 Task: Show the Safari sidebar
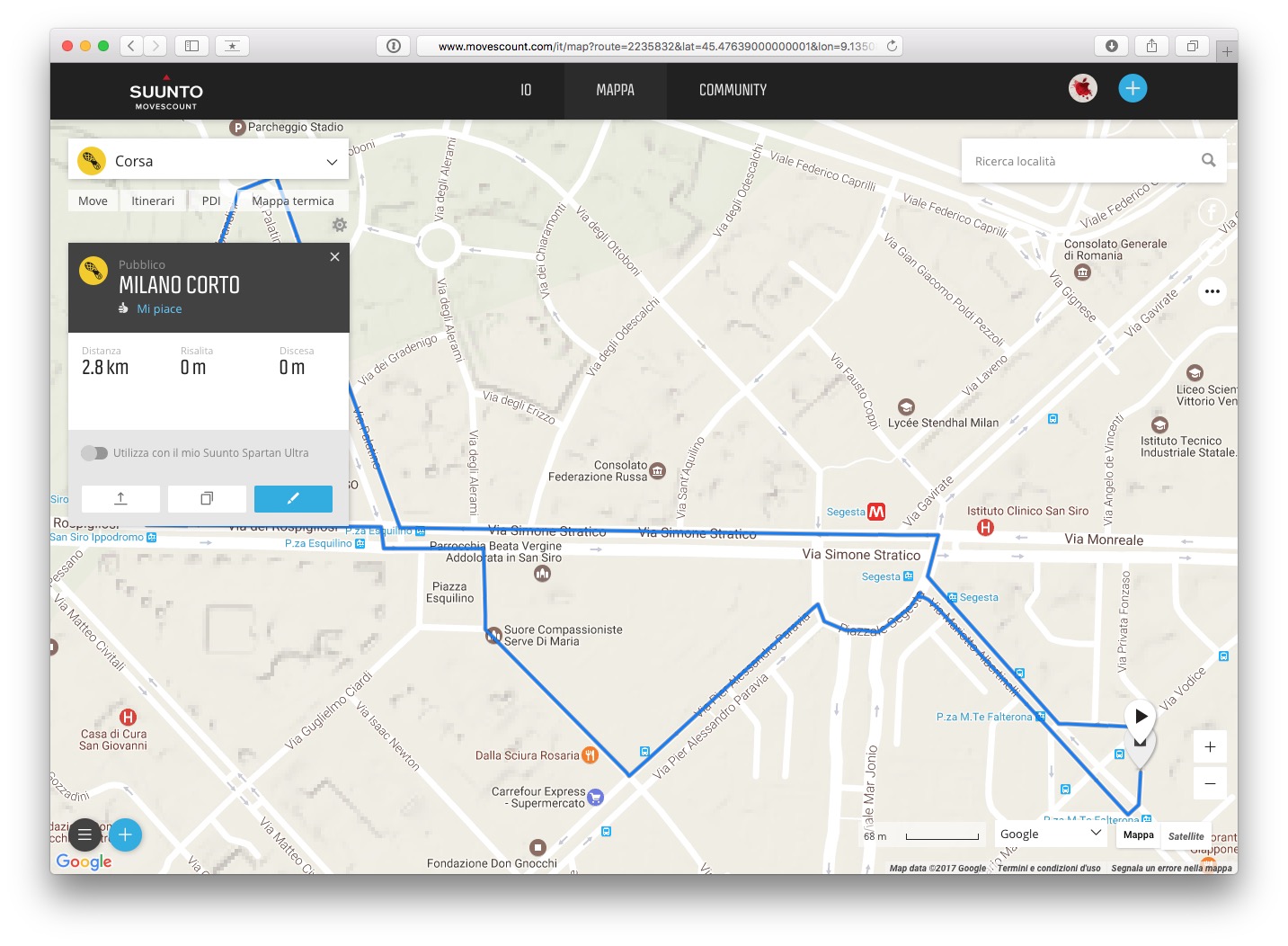[x=191, y=46]
